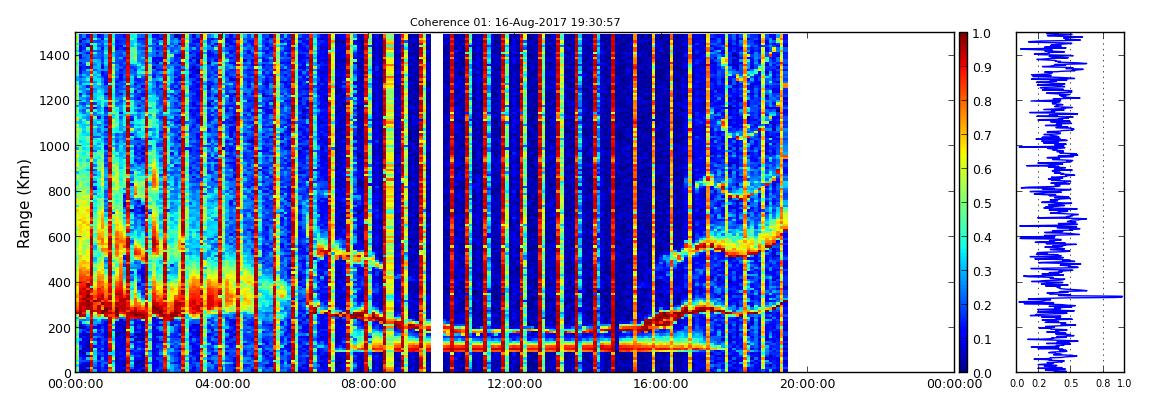Click the 12:00:00 time axis label
Screen dimensions: 1150x407
pos(515,384)
